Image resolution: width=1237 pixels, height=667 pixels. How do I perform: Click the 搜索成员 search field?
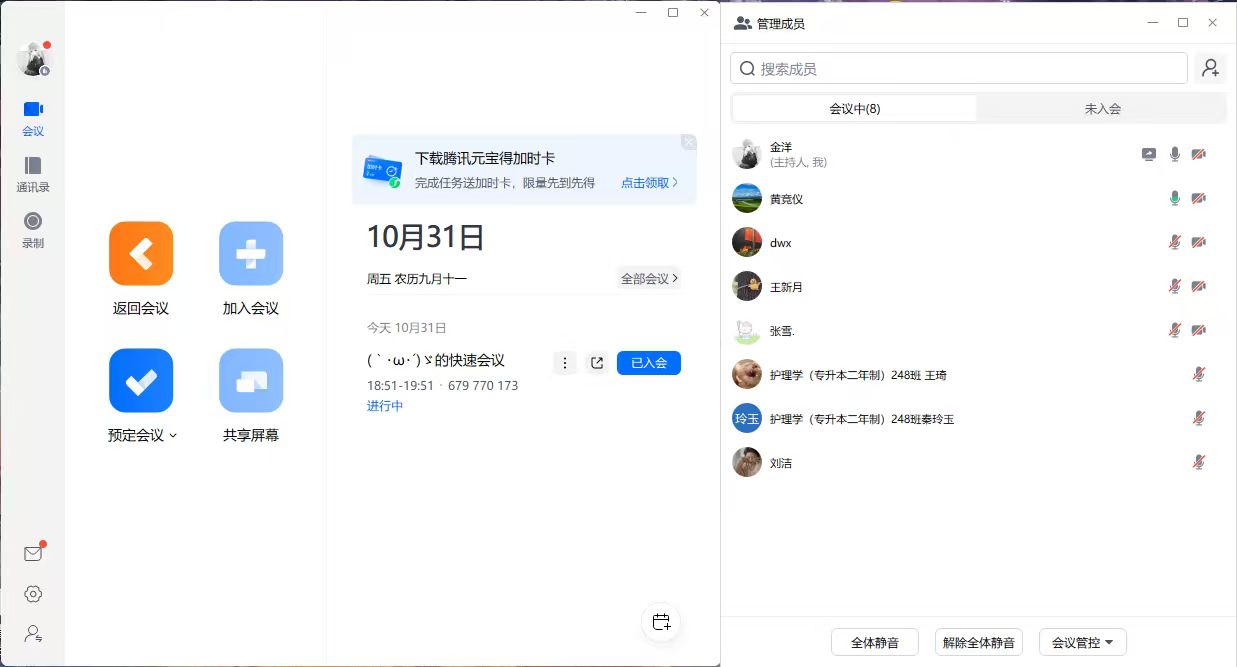960,69
